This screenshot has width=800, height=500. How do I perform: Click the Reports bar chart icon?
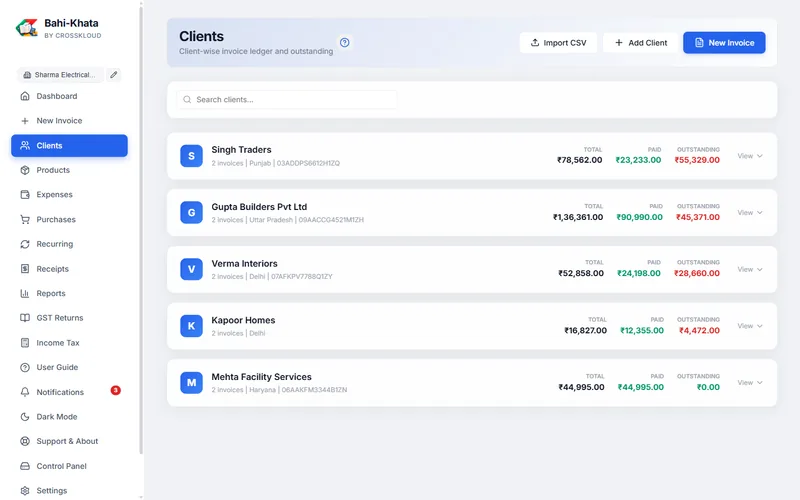click(24, 293)
